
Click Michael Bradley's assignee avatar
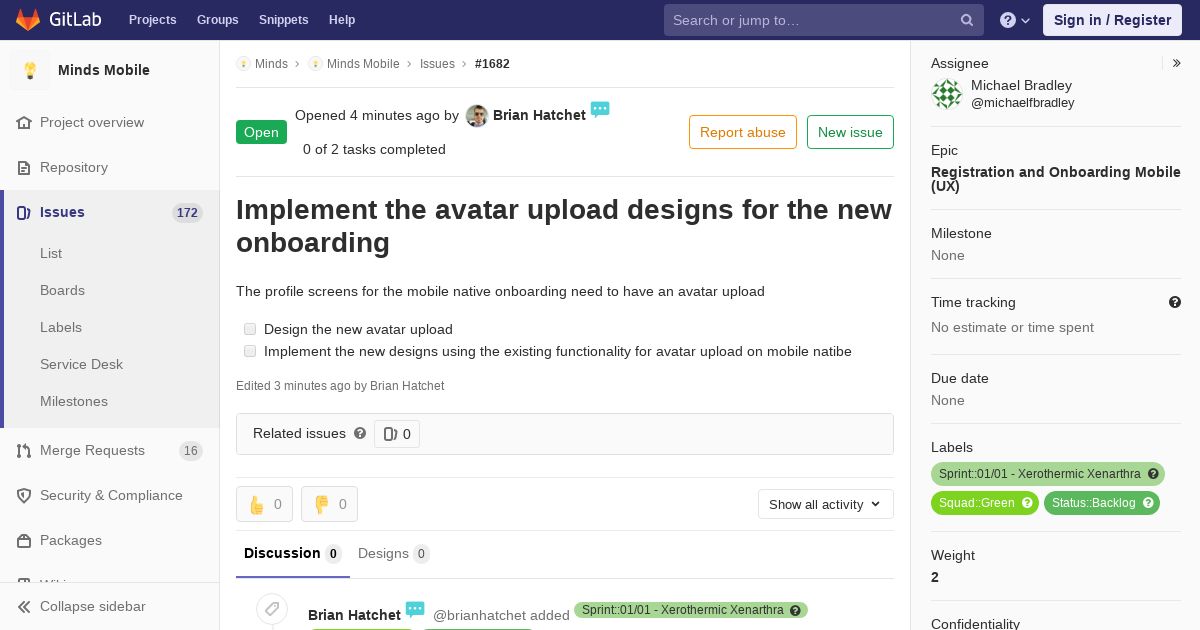pyautogui.click(x=947, y=94)
